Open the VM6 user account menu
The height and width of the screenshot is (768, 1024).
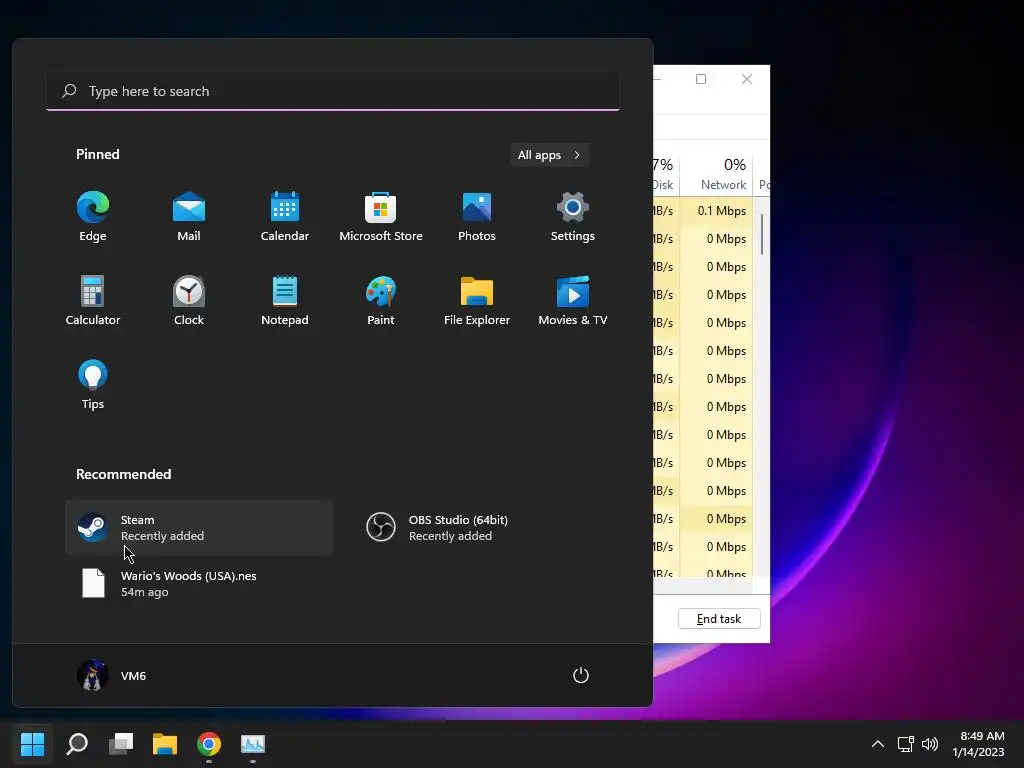pyautogui.click(x=112, y=675)
